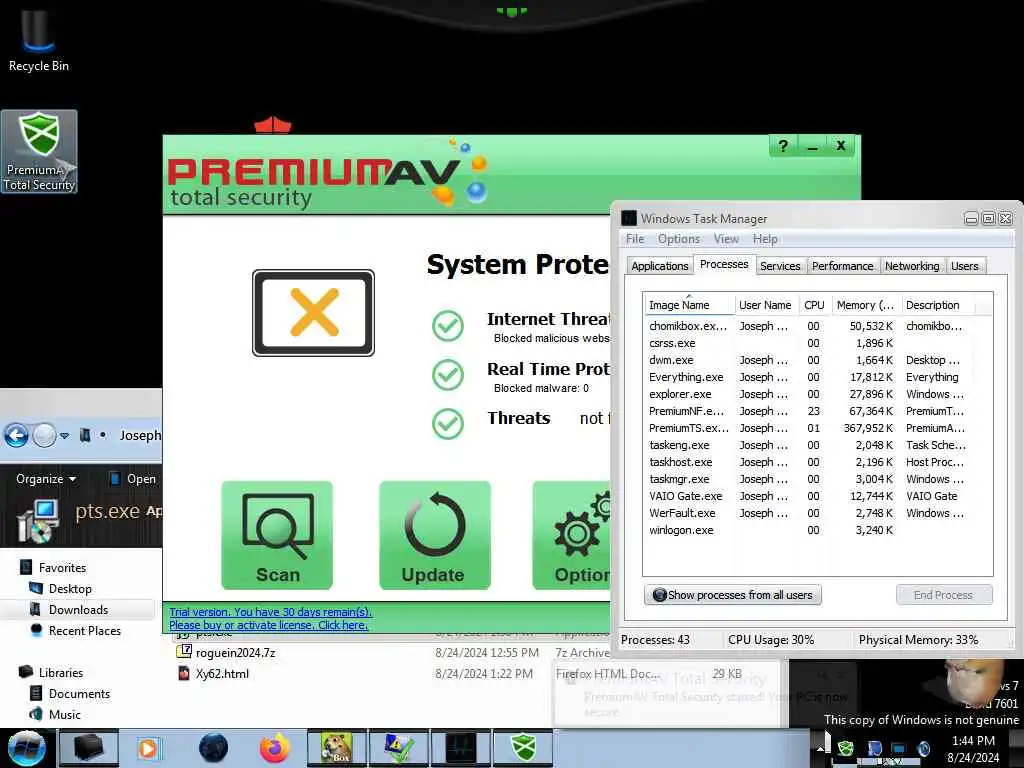Sort processes by User Name column
This screenshot has width=1024, height=768.
[765, 305]
